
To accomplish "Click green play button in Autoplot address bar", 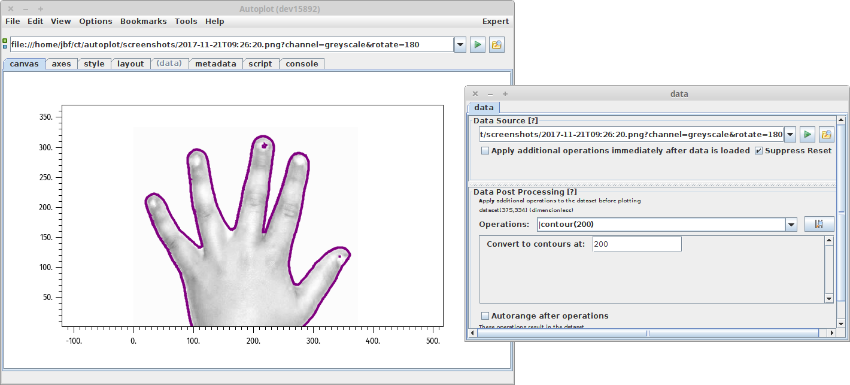I will (x=477, y=44).
